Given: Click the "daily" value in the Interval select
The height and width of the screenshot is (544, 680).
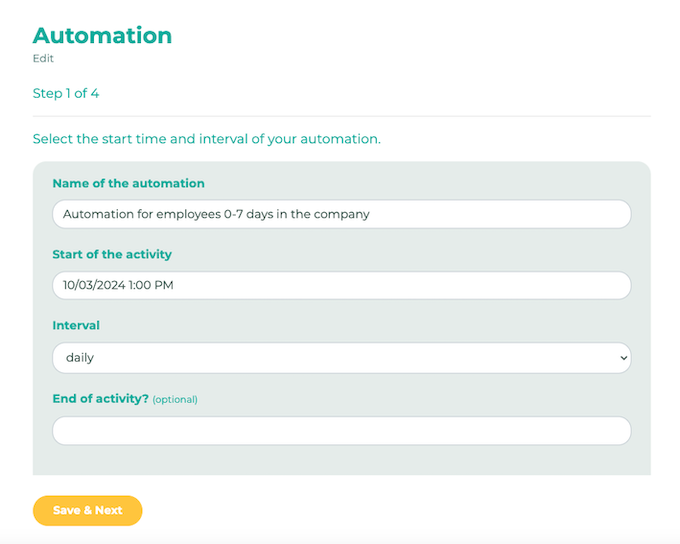Looking at the screenshot, I should [x=80, y=357].
